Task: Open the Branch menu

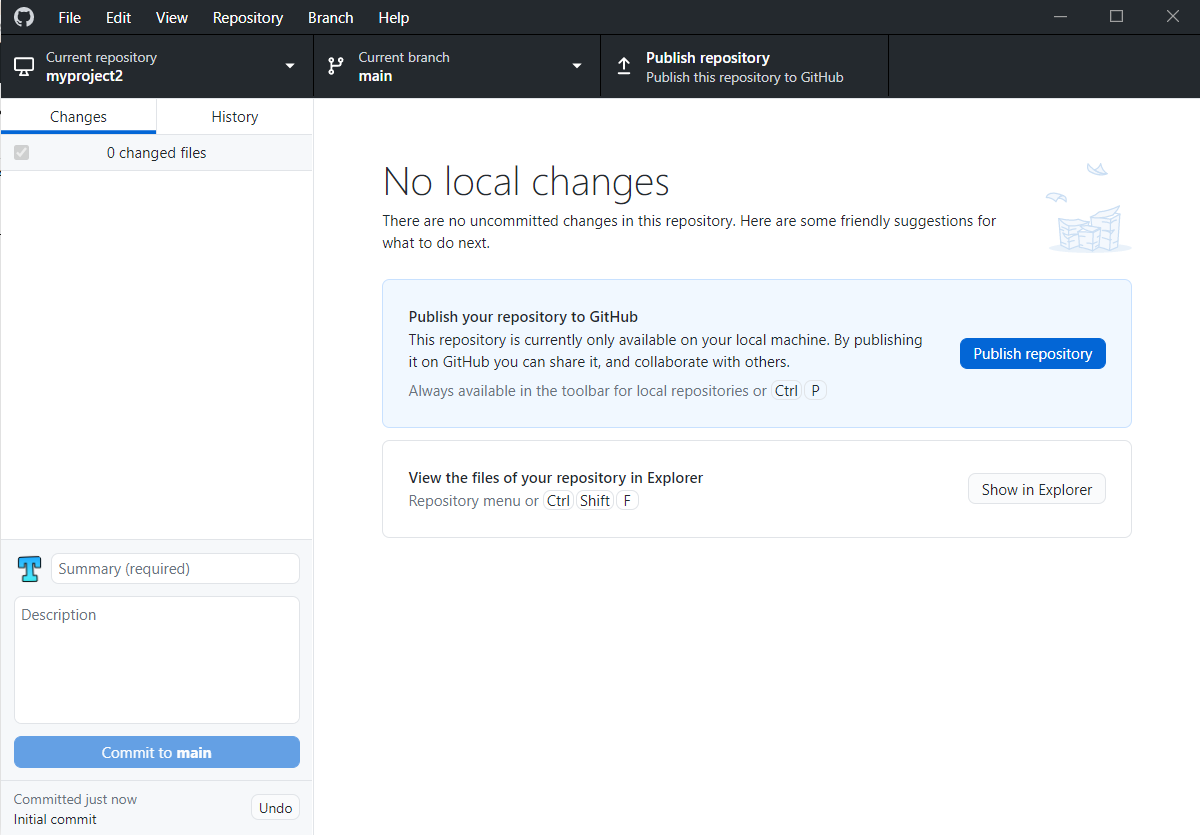Action: click(x=330, y=17)
